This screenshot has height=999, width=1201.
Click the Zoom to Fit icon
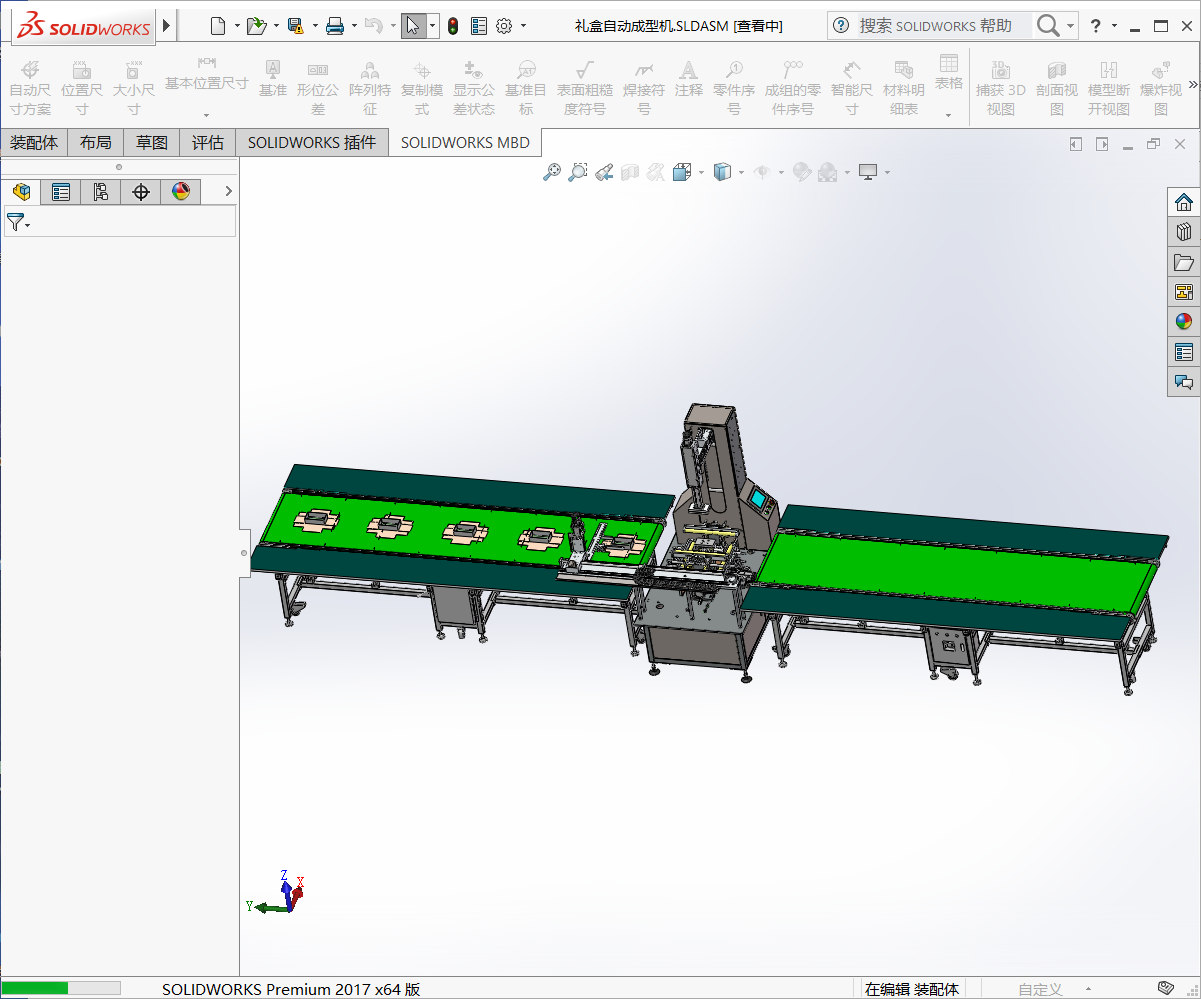coord(551,173)
